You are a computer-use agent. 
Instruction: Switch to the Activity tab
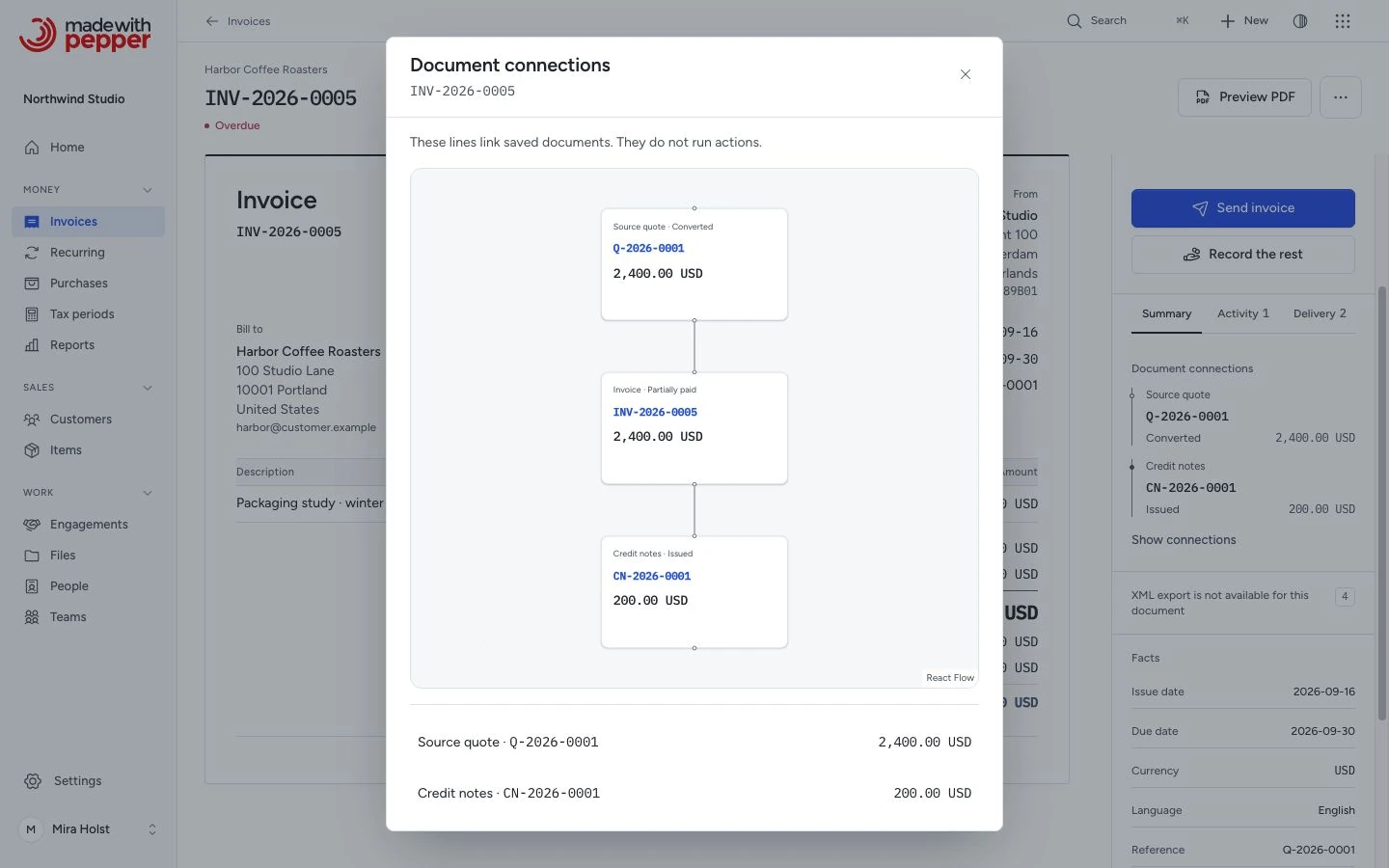point(1243,314)
